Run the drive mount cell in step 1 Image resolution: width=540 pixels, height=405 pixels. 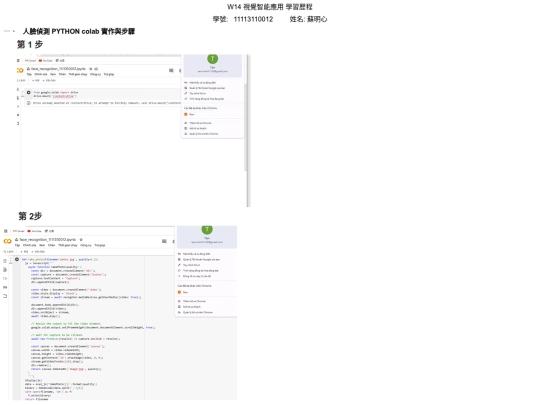[x=29, y=93]
